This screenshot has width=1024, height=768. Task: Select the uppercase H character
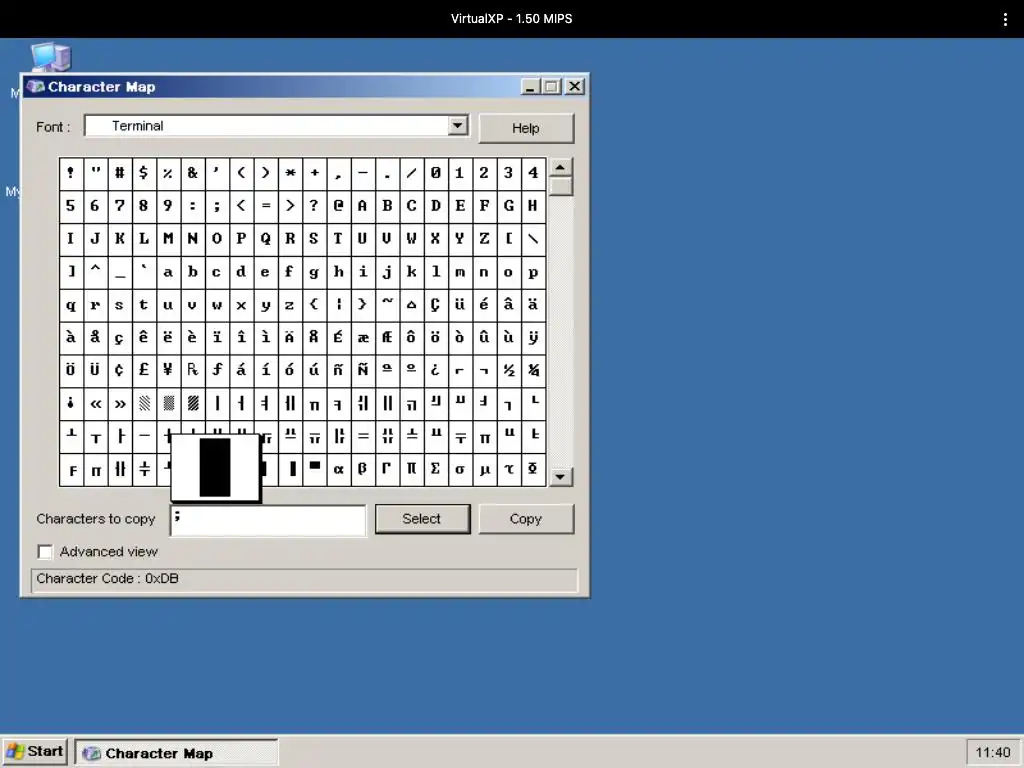click(x=533, y=206)
